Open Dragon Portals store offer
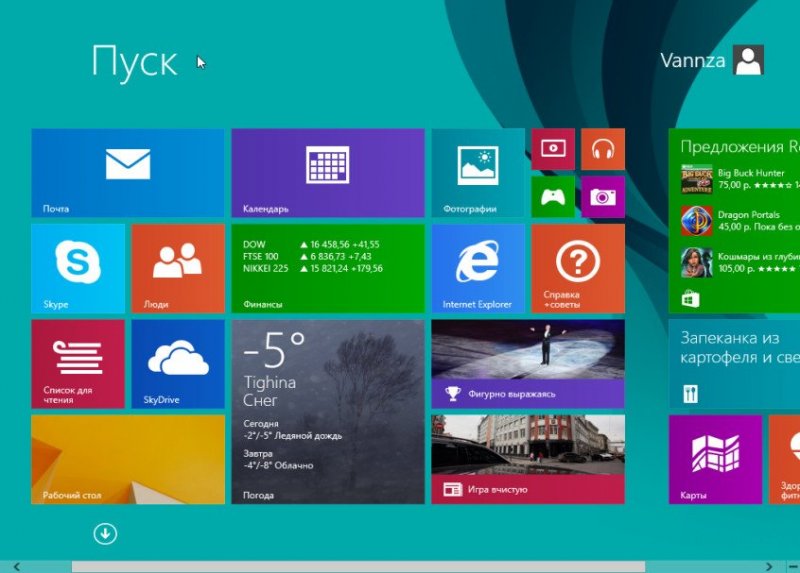The height and width of the screenshot is (573, 800). 740,220
